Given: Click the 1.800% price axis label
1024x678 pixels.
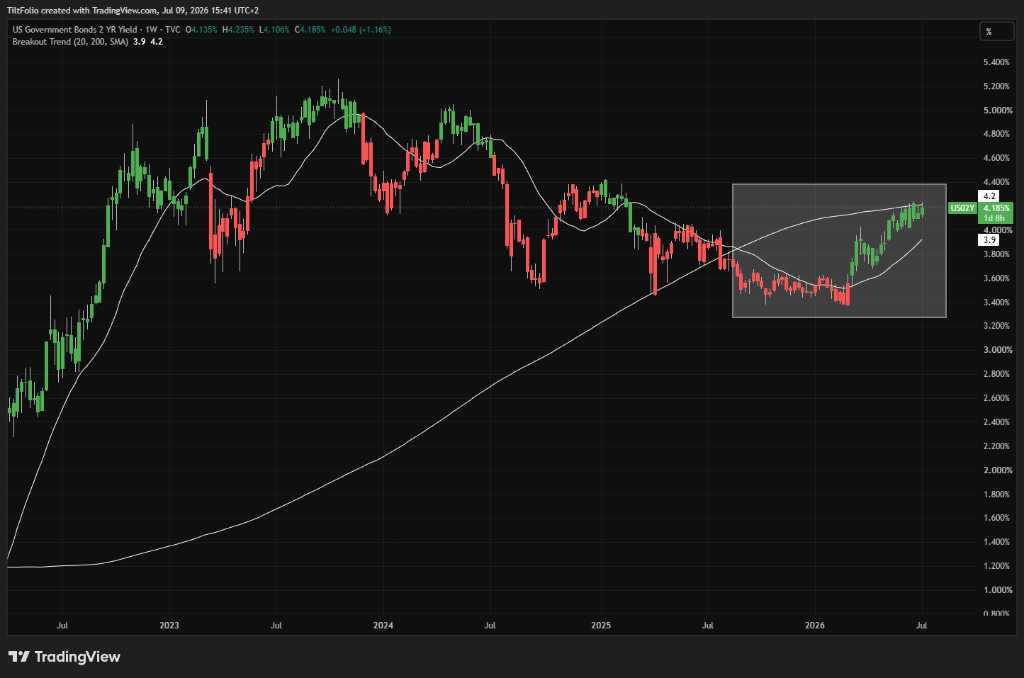Looking at the screenshot, I should coord(997,494).
